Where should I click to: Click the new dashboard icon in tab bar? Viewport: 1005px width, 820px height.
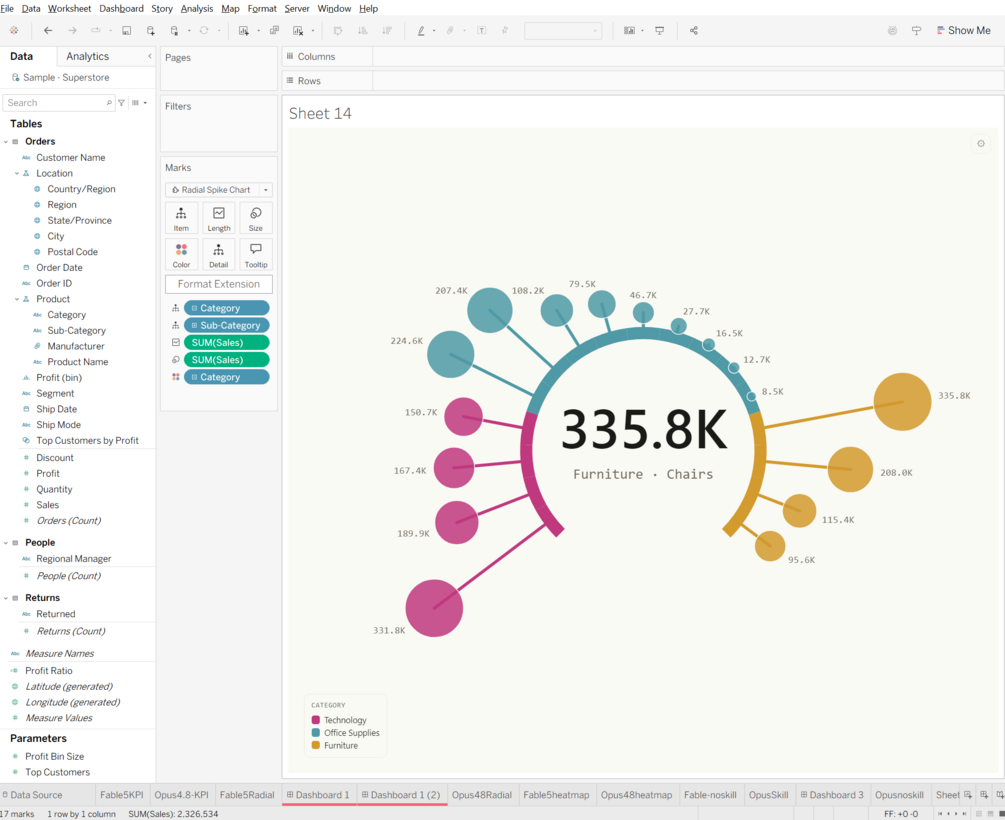pyautogui.click(x=984, y=795)
